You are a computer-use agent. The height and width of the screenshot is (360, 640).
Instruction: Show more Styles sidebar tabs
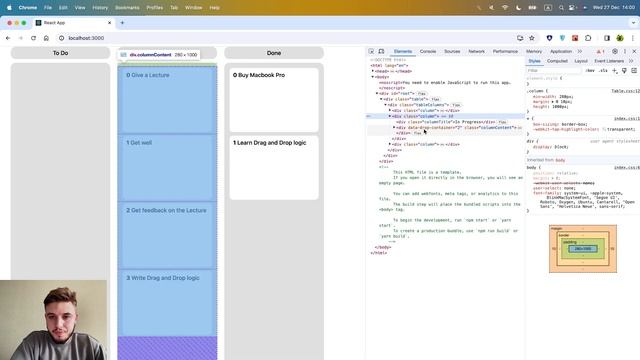[x=631, y=61]
